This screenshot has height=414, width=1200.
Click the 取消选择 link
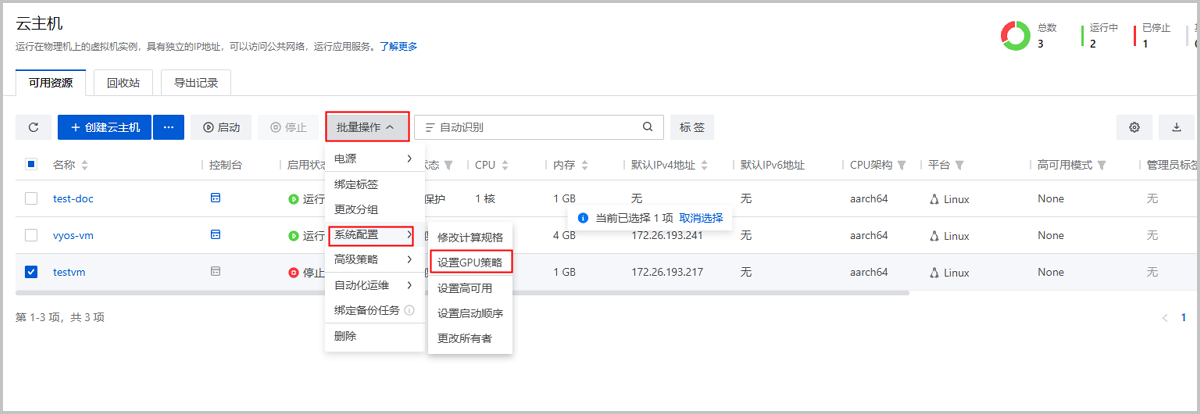click(x=701, y=217)
